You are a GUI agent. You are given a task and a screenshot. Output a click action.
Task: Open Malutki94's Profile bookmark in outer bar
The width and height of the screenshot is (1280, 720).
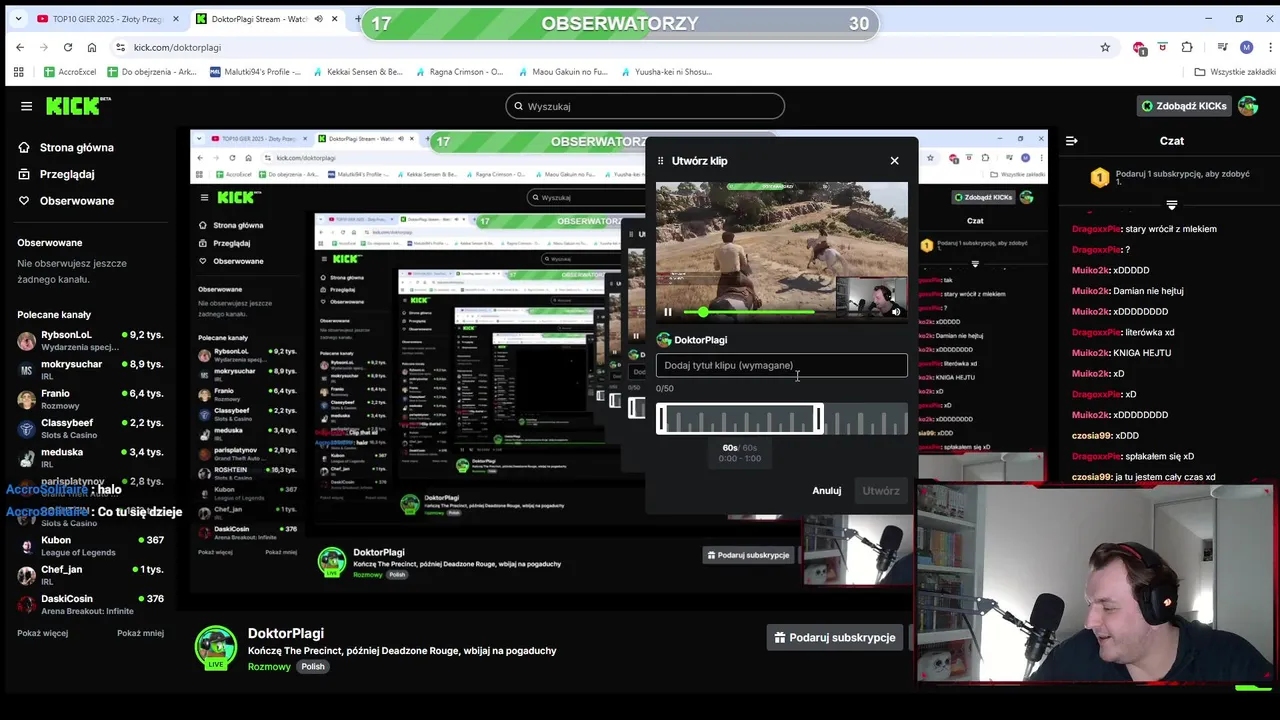tap(255, 72)
